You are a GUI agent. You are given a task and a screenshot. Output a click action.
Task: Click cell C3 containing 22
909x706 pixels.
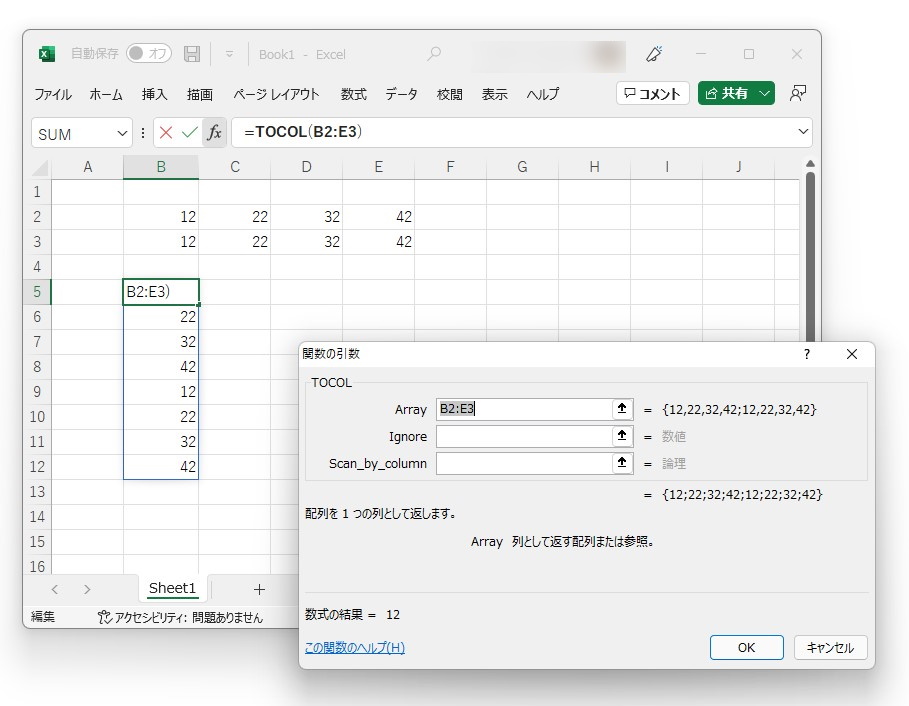(x=235, y=242)
